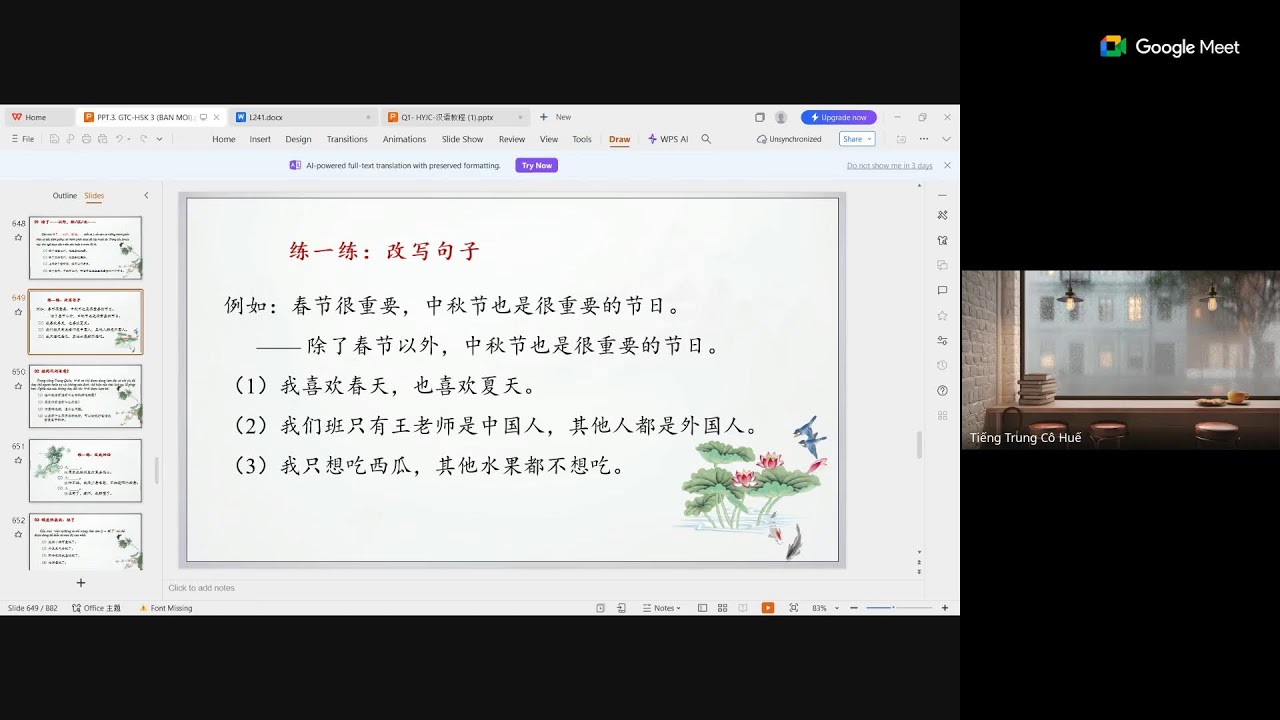1280x720 pixels.
Task: Select slide 652 thumbnail
Action: pos(86,541)
